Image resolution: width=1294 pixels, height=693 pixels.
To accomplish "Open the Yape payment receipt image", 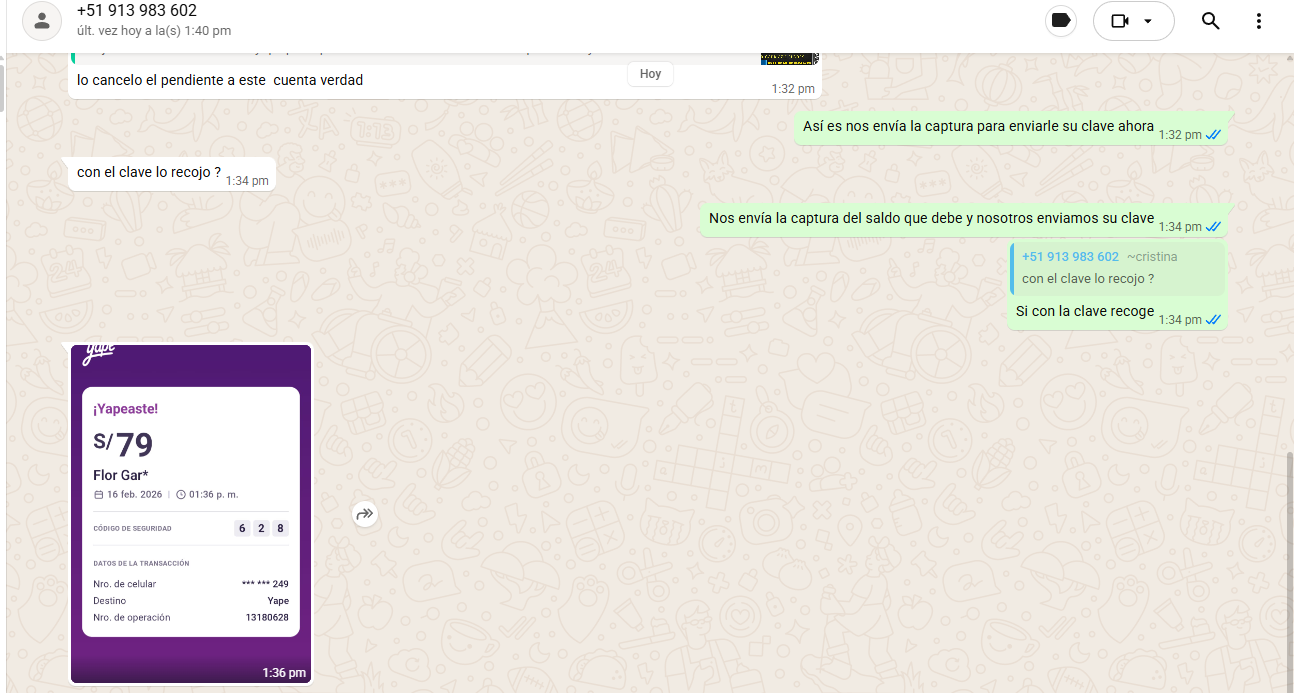I will tap(191, 512).
